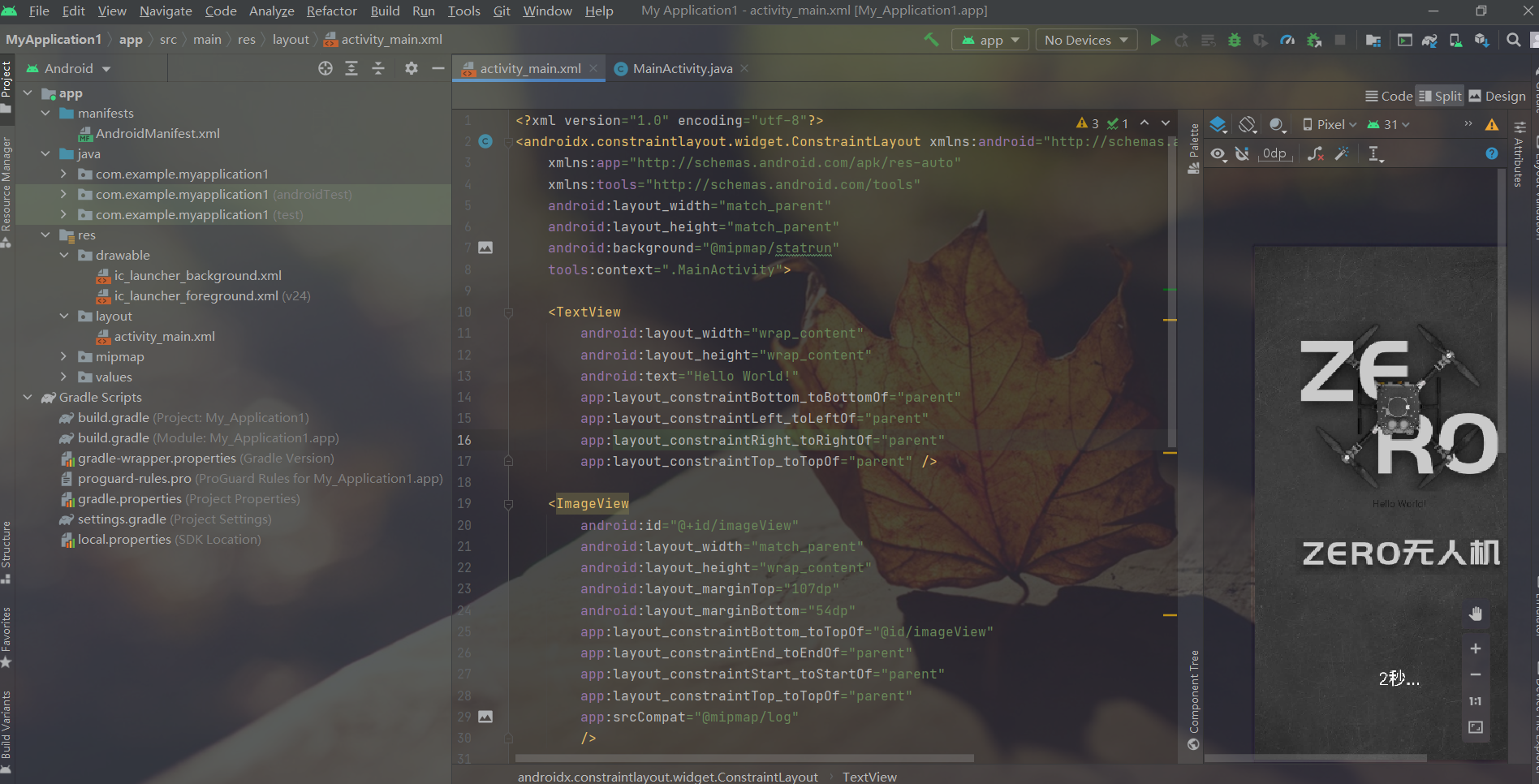The width and height of the screenshot is (1539, 784).
Task: Zoom preview to 1:1 scale
Action: click(1476, 700)
